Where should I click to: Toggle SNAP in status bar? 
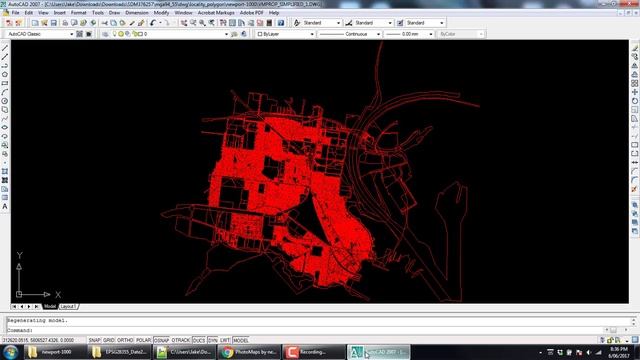(94, 340)
